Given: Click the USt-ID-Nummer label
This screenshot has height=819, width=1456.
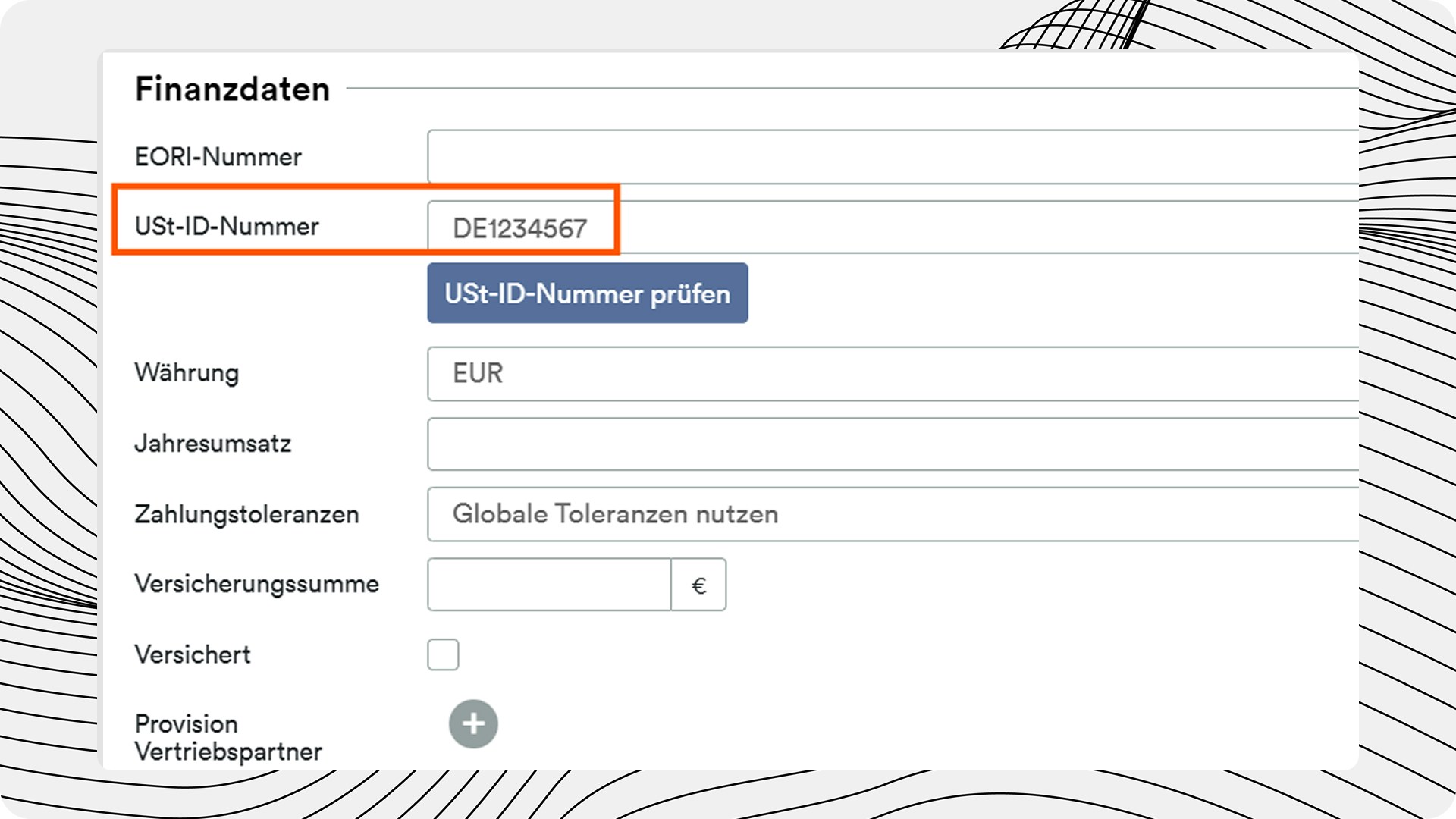Looking at the screenshot, I should (227, 226).
